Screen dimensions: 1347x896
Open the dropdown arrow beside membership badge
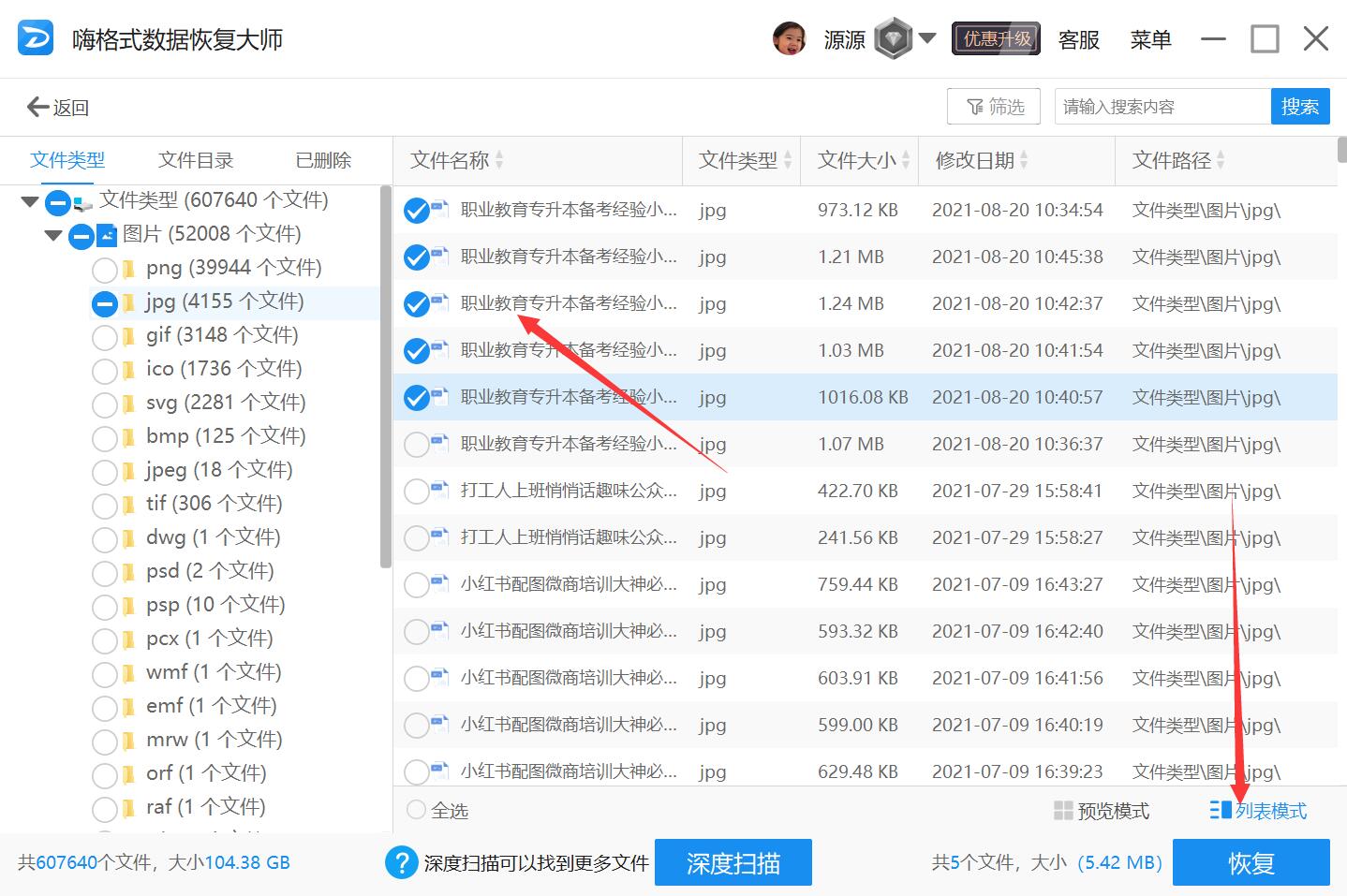pyautogui.click(x=927, y=38)
